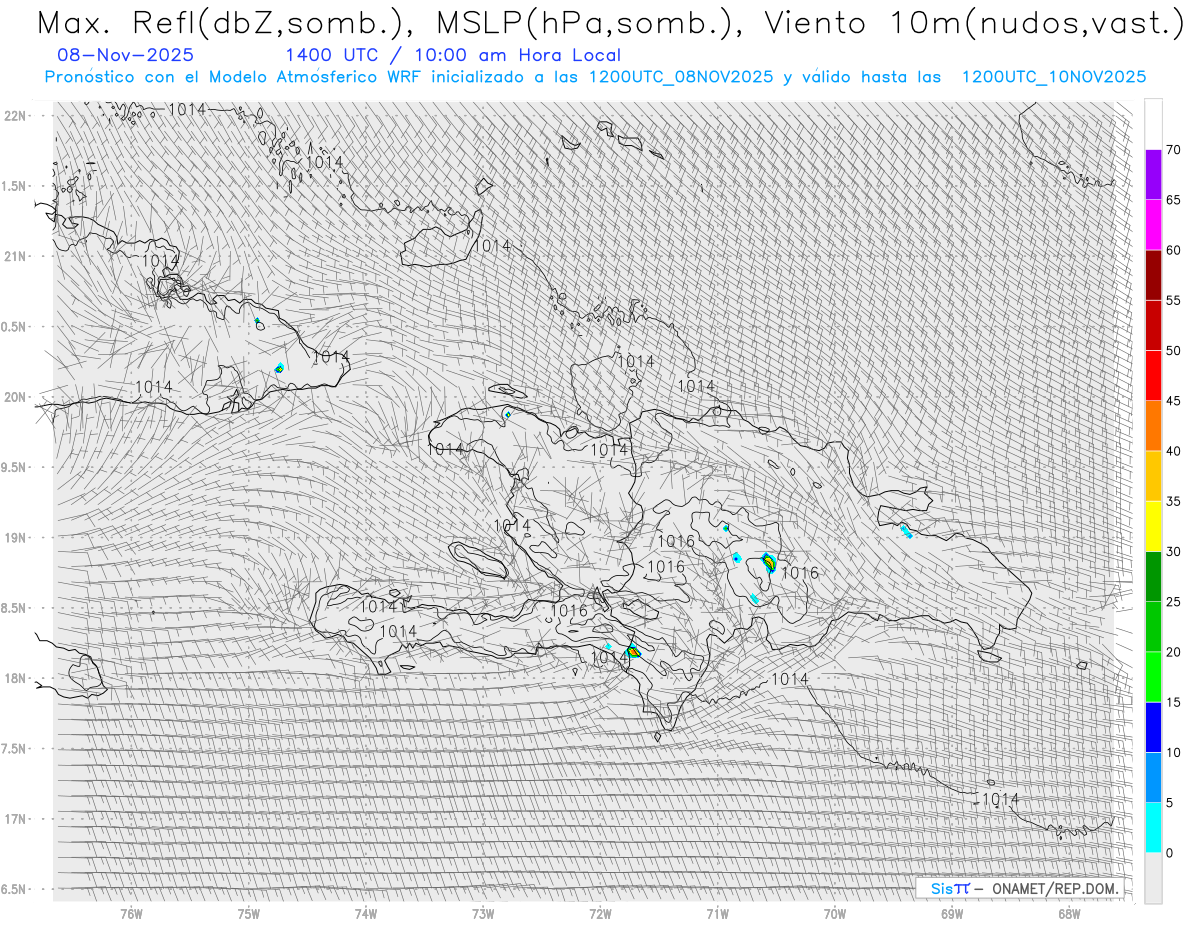Click the bright red 45–50 dBZ colorbar segment
The height and width of the screenshot is (927, 1200).
1153,376
